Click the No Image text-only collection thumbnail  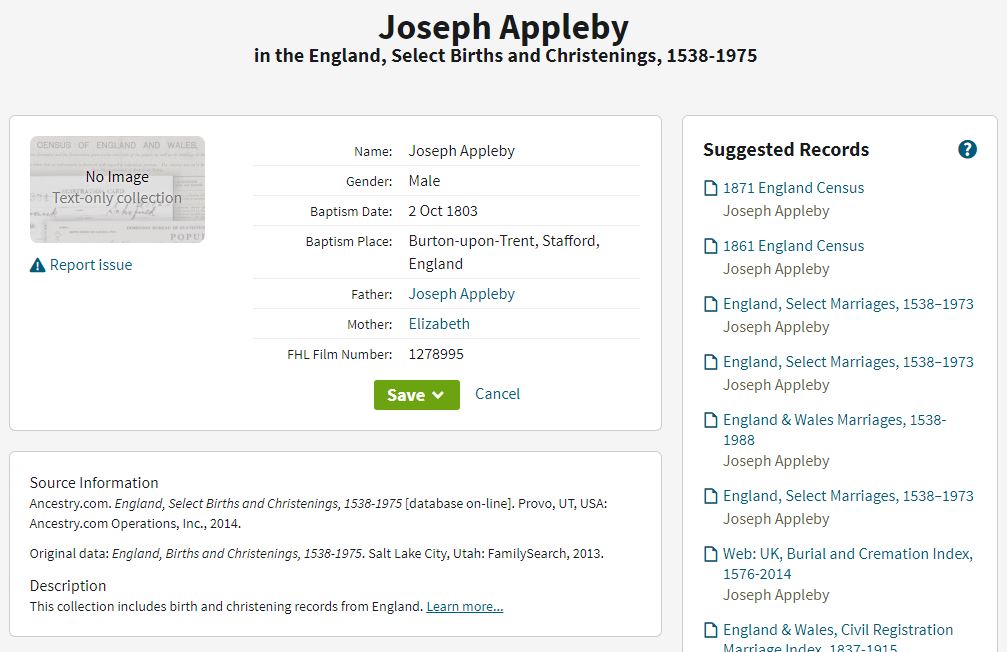coord(118,189)
